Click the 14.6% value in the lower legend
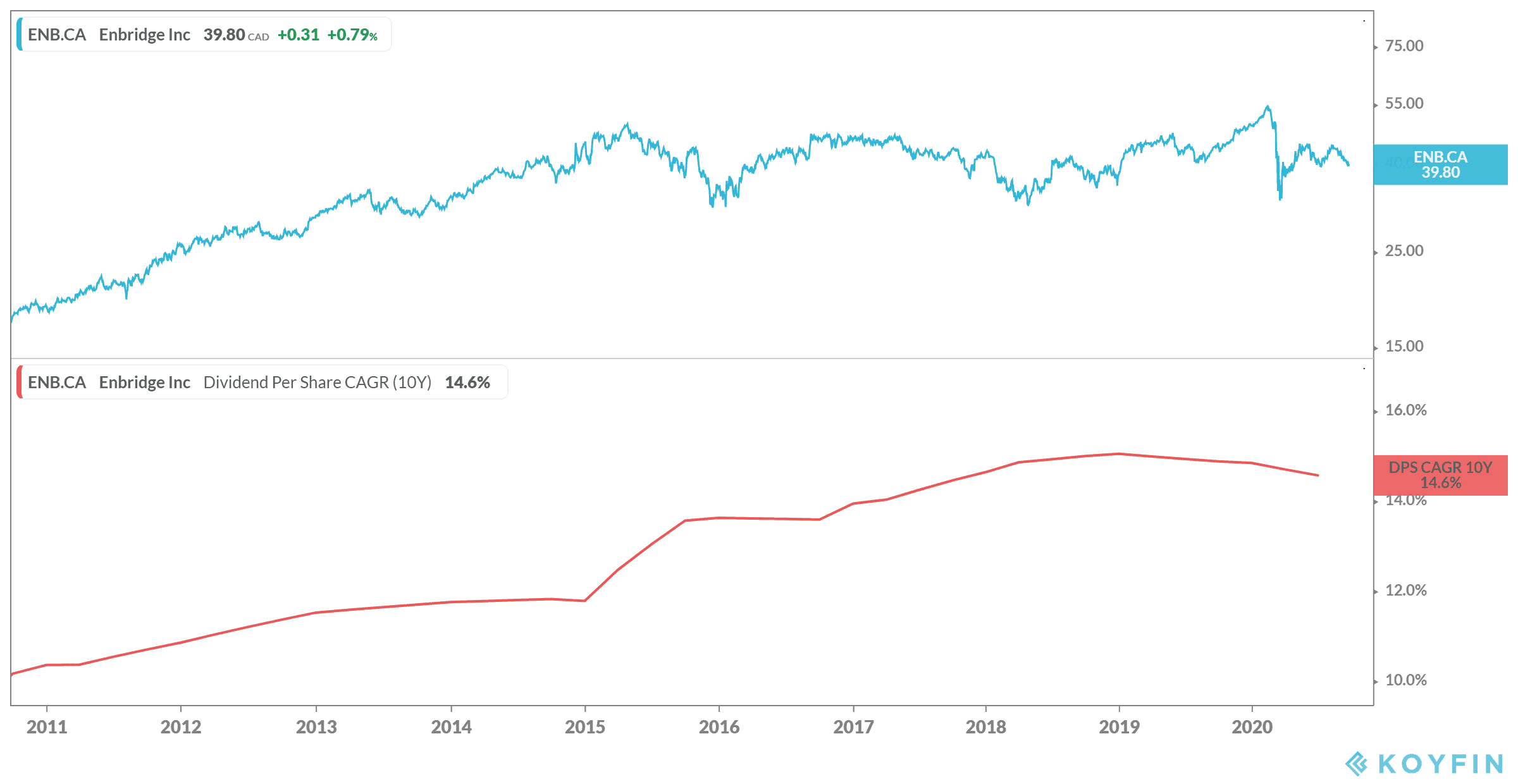The width and height of the screenshot is (1518, 784). tap(467, 383)
